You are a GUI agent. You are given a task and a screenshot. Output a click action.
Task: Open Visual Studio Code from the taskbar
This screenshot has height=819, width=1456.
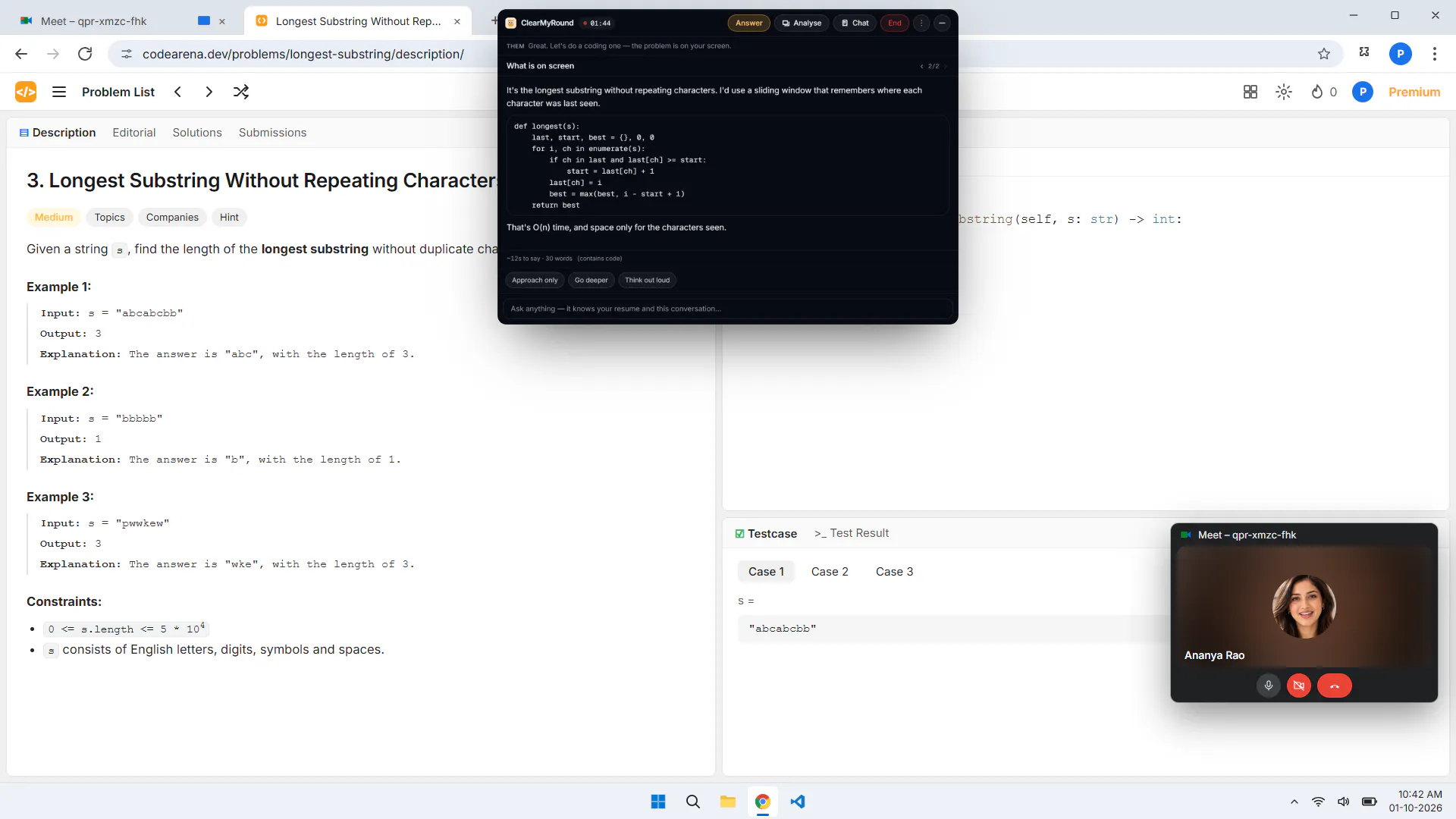(798, 802)
